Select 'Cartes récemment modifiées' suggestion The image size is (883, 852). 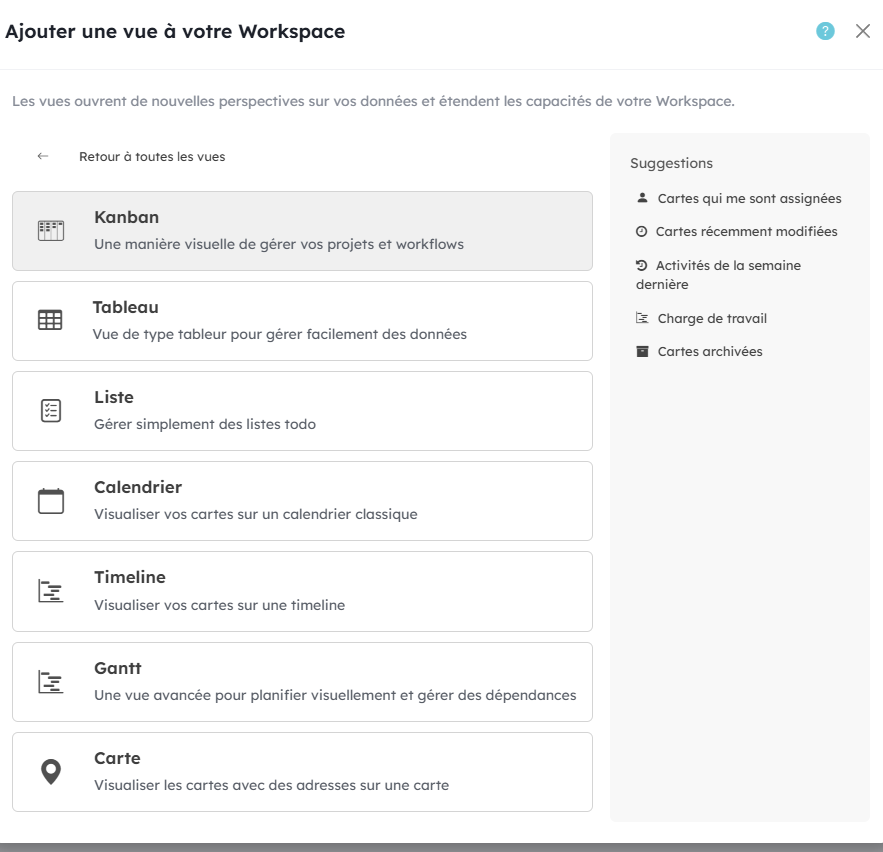[x=746, y=231]
